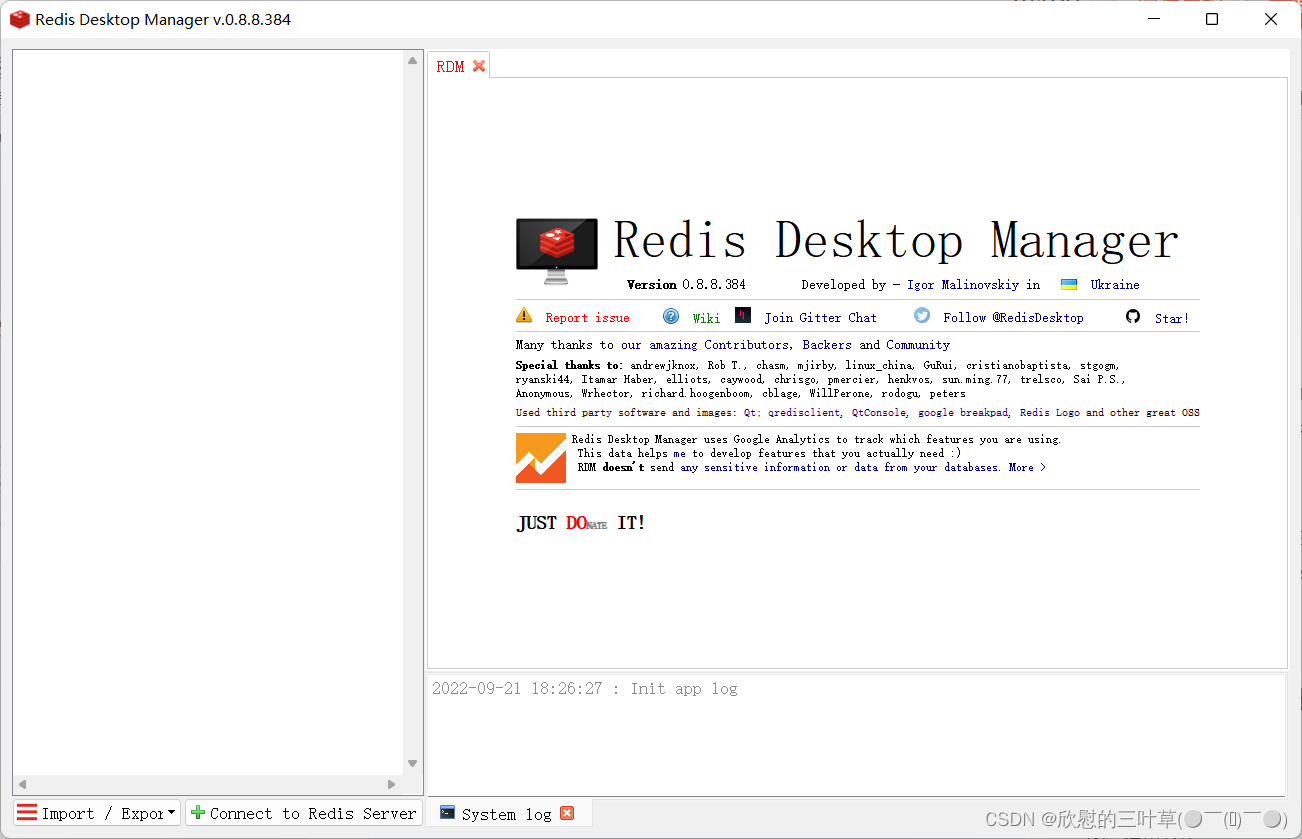
Task: Open the Ukraine link
Action: [x=1115, y=285]
